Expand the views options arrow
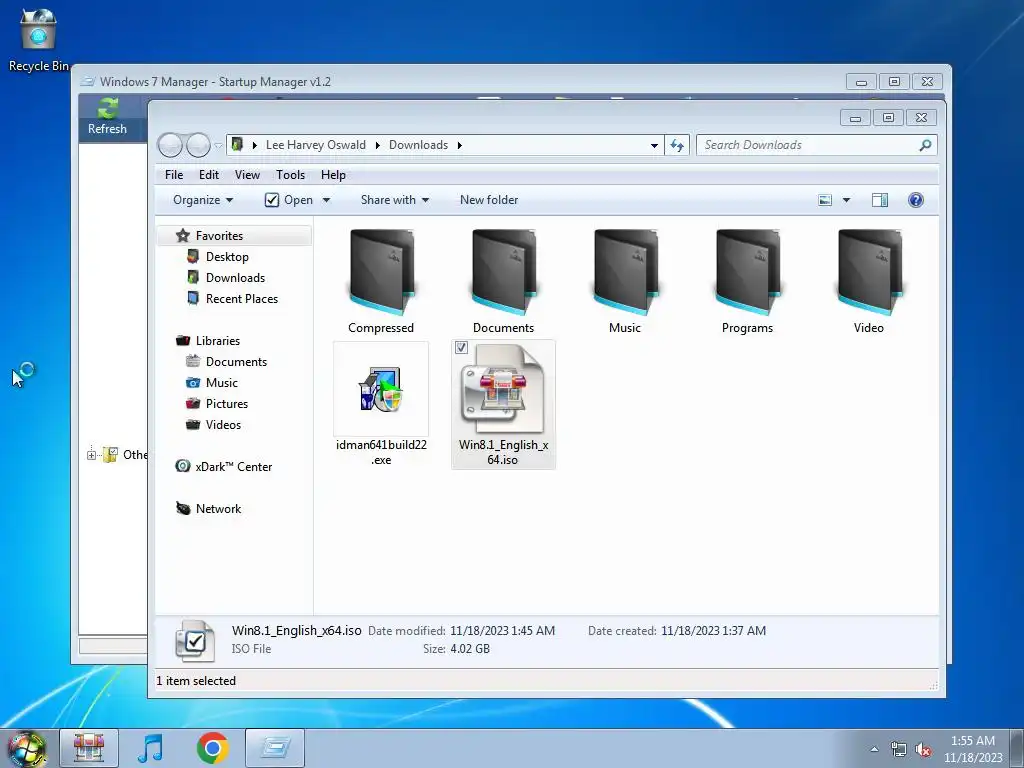The image size is (1024, 768). (846, 200)
